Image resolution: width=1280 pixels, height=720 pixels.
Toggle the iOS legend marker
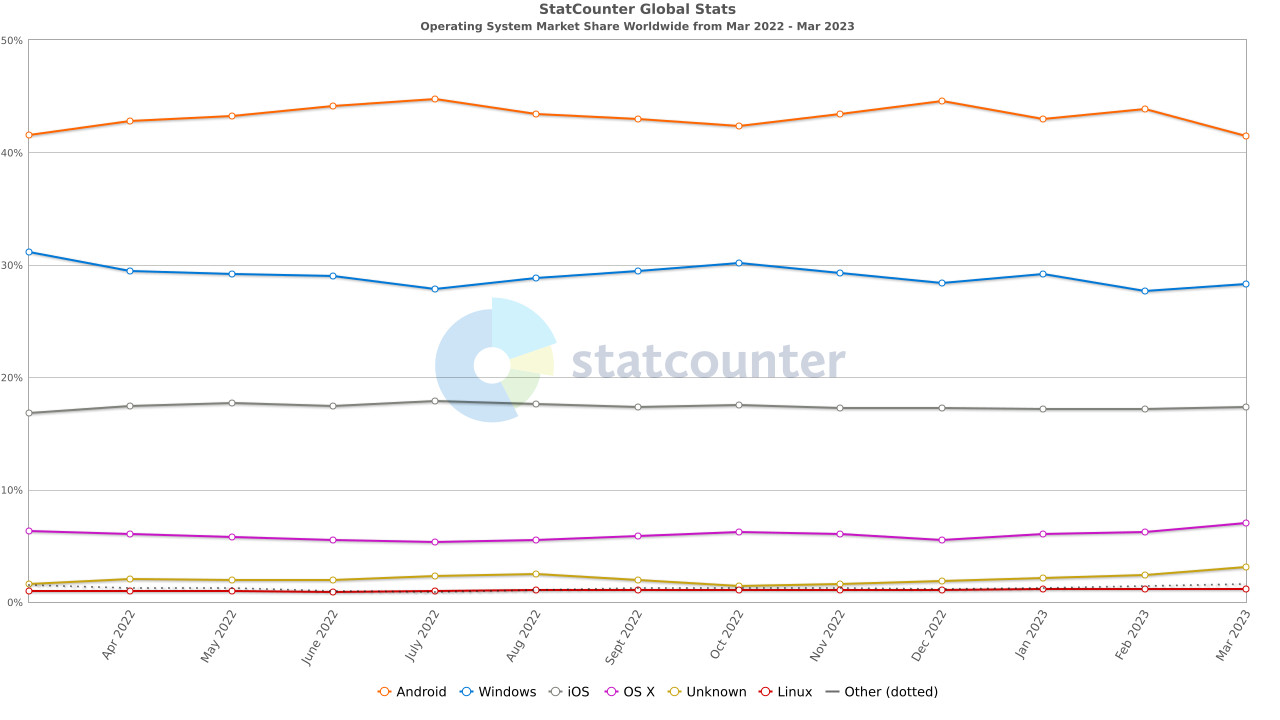coord(555,692)
